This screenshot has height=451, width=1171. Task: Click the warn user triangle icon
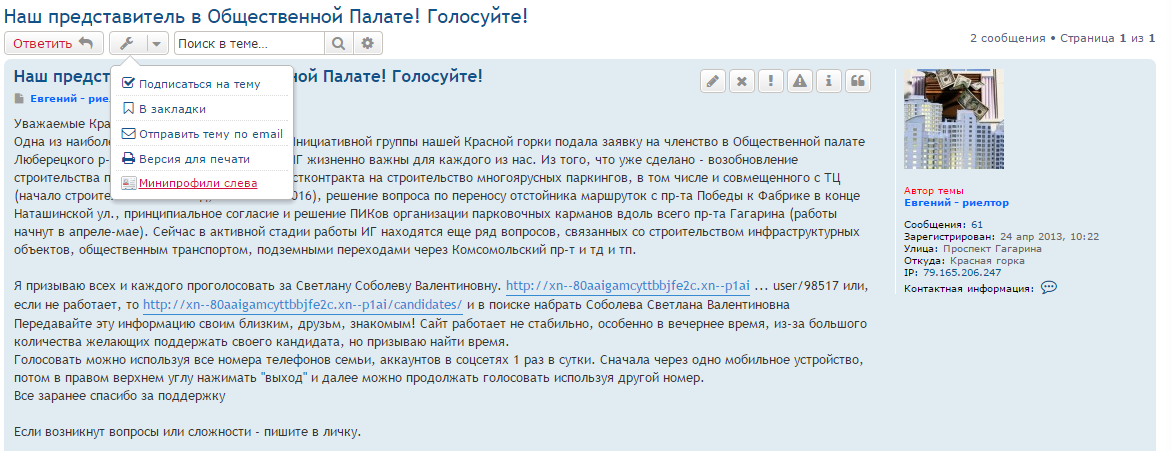(800, 82)
